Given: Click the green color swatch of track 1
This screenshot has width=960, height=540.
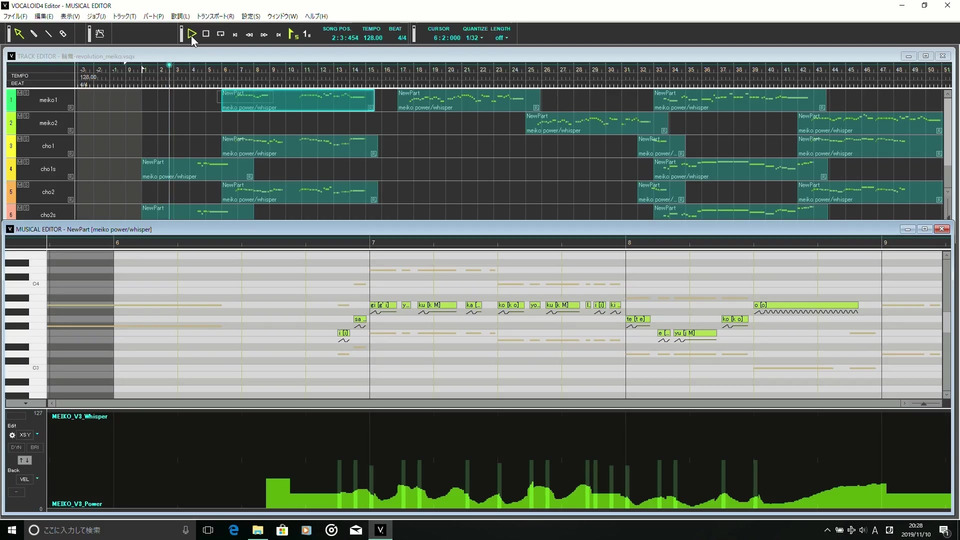Looking at the screenshot, I should point(10,100).
